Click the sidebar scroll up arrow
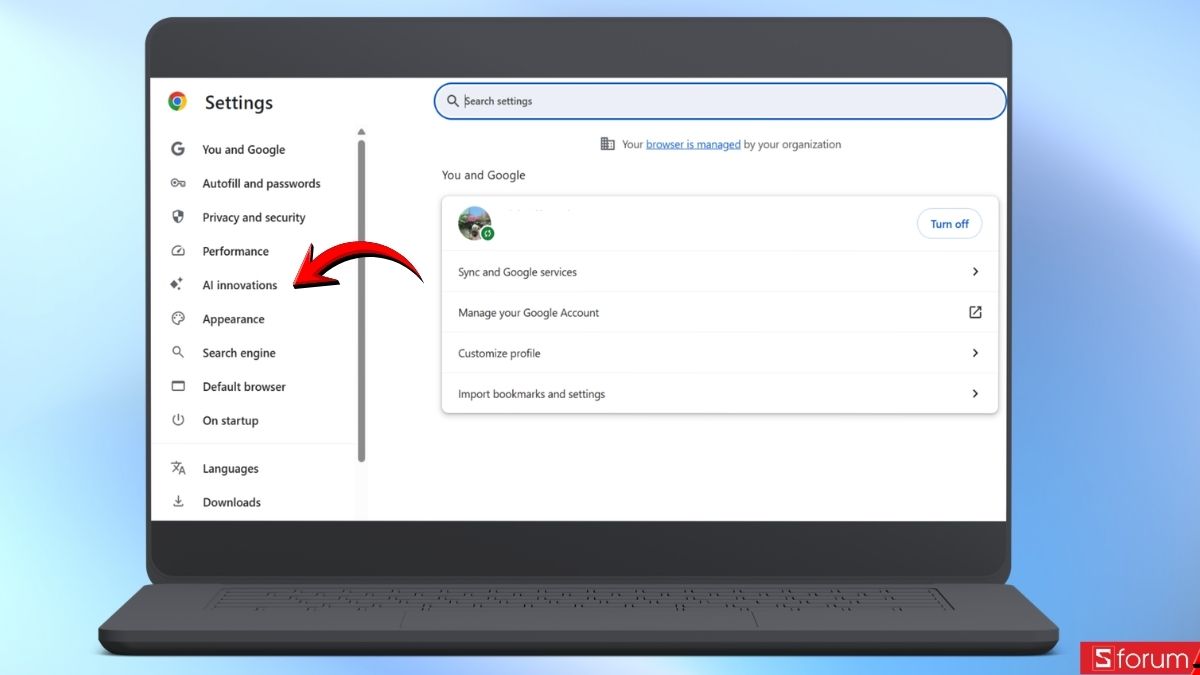This screenshot has height=675, width=1200. [x=361, y=132]
